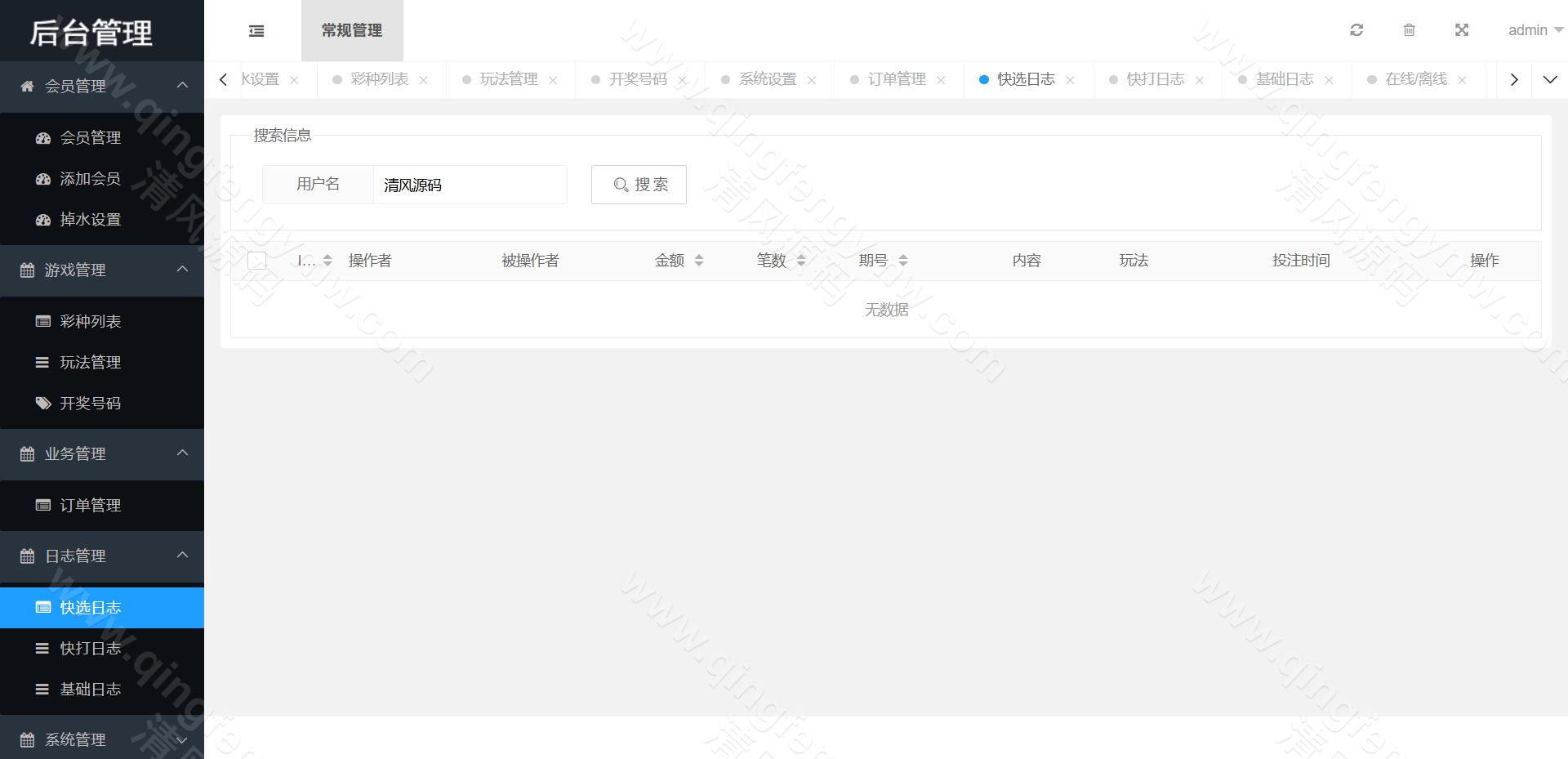Collapse the 日志管理 sidebar section

tap(182, 556)
